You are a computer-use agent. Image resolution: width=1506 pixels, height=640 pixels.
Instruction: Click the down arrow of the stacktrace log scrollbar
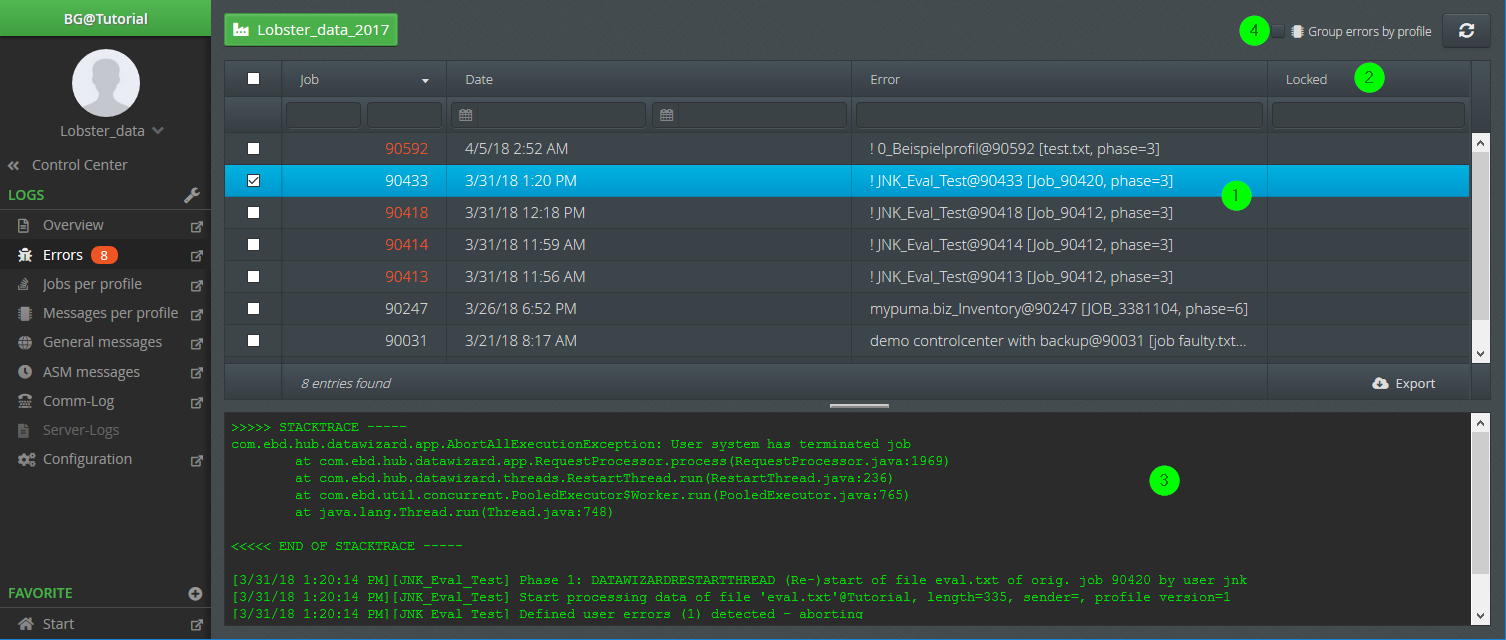pyautogui.click(x=1481, y=615)
